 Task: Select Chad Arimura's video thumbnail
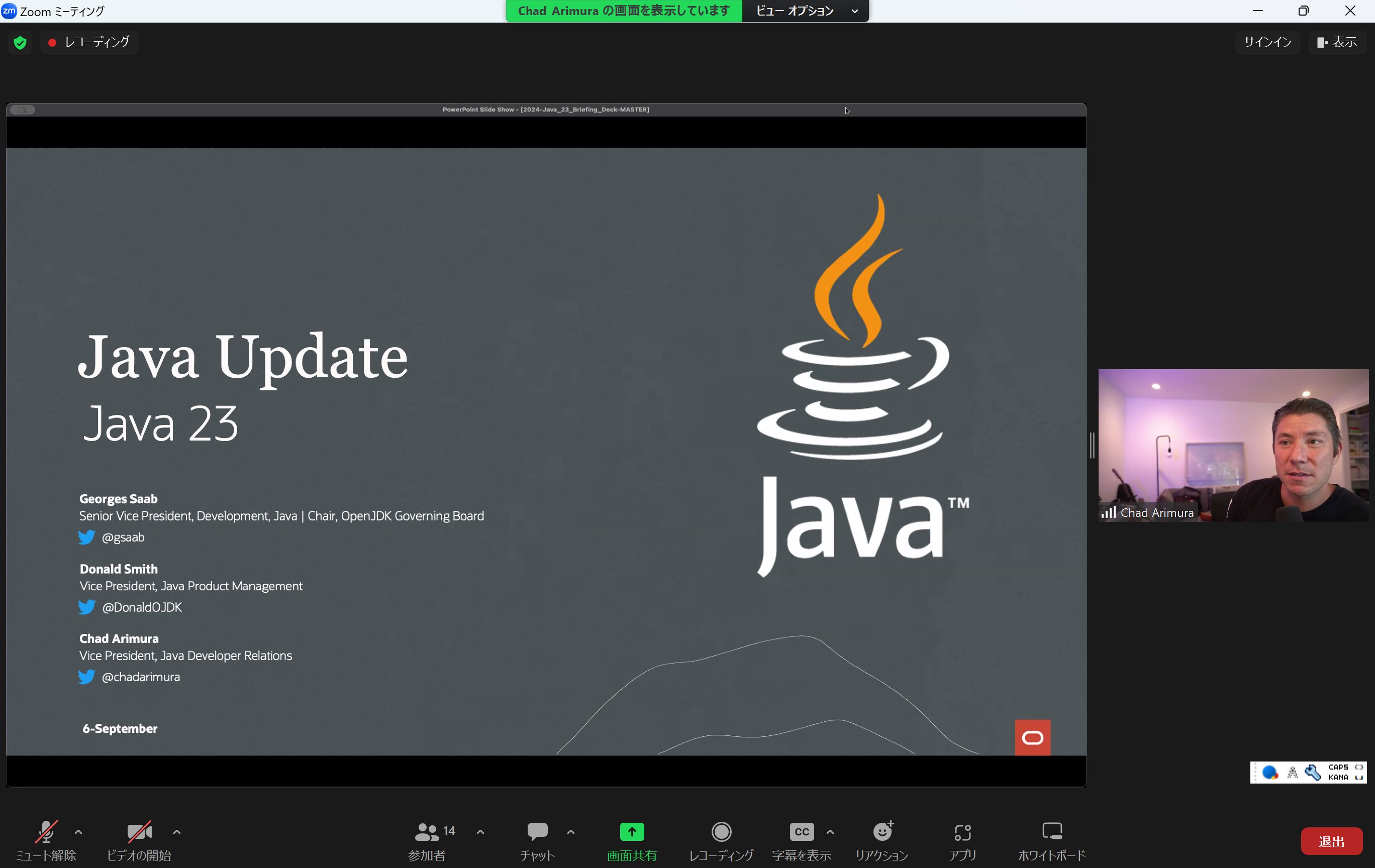click(x=1233, y=445)
